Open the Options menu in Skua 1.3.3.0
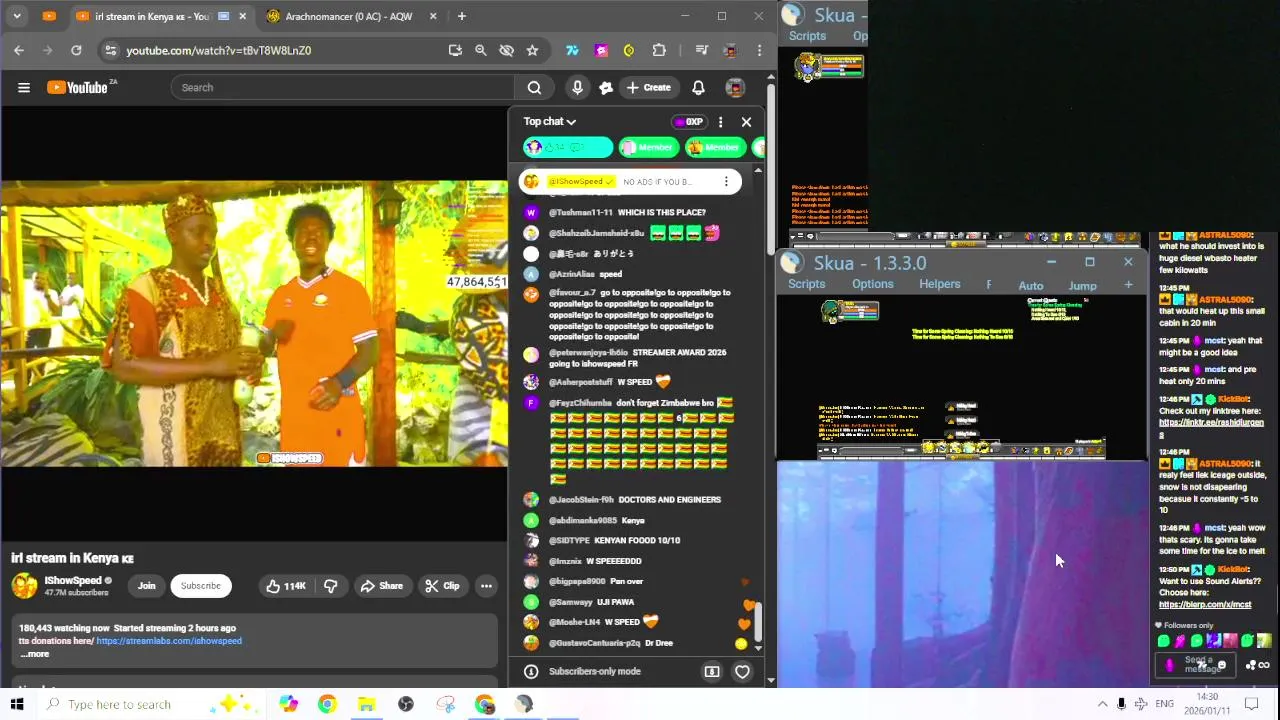 click(x=873, y=284)
